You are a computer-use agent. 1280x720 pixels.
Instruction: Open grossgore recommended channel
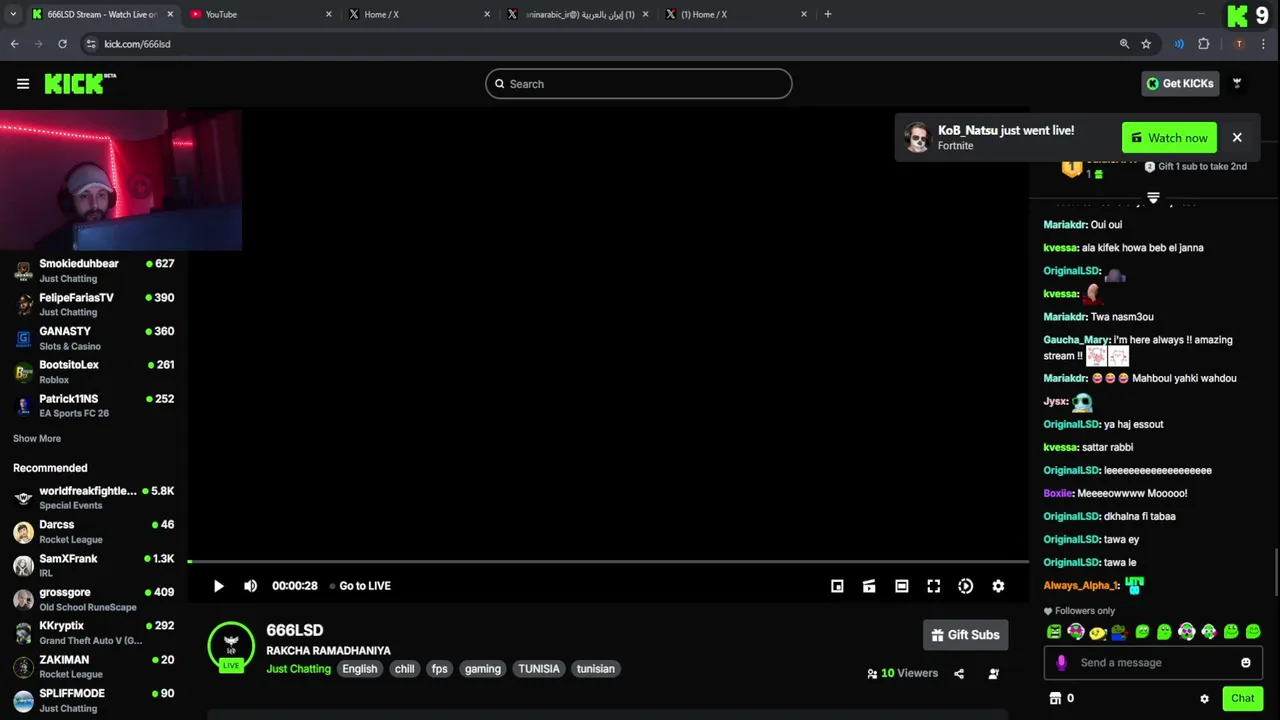click(94, 599)
